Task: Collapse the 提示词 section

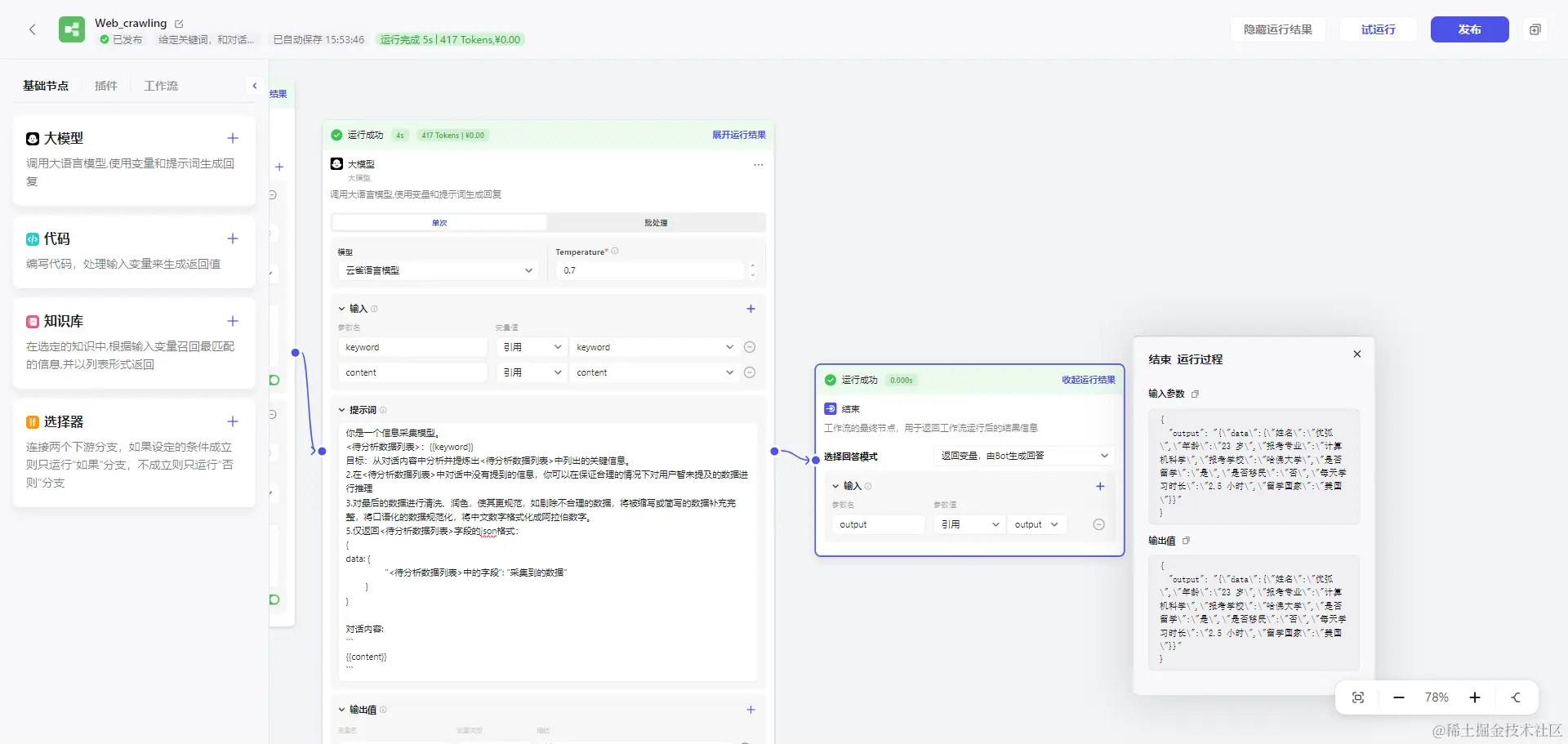Action: [342, 410]
